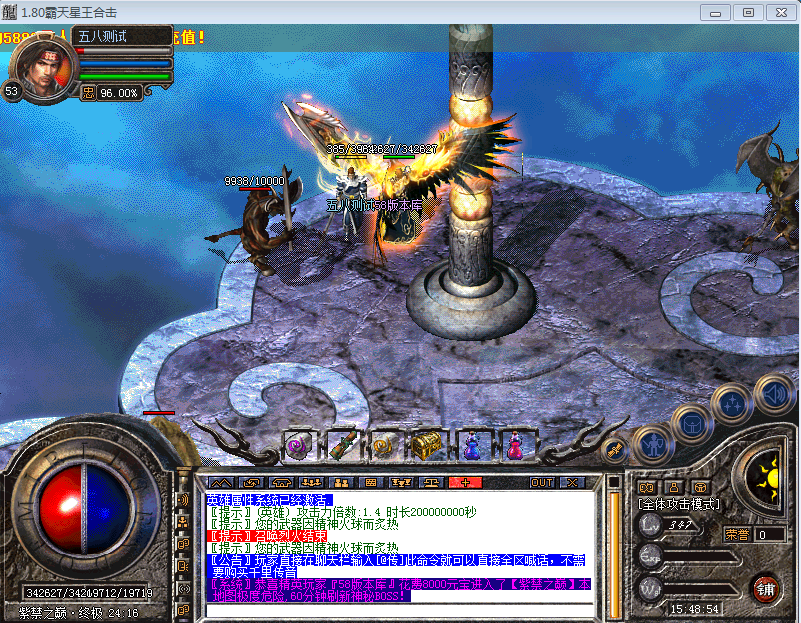Click the balance scale icon in chat toolbar
Screen dimensions: 801x623
(x=431, y=483)
